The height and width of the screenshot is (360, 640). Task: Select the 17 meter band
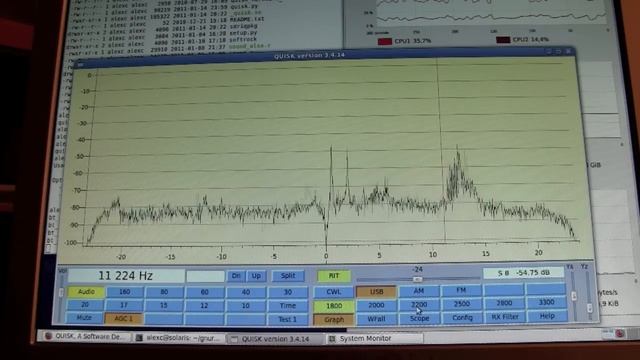coord(124,305)
